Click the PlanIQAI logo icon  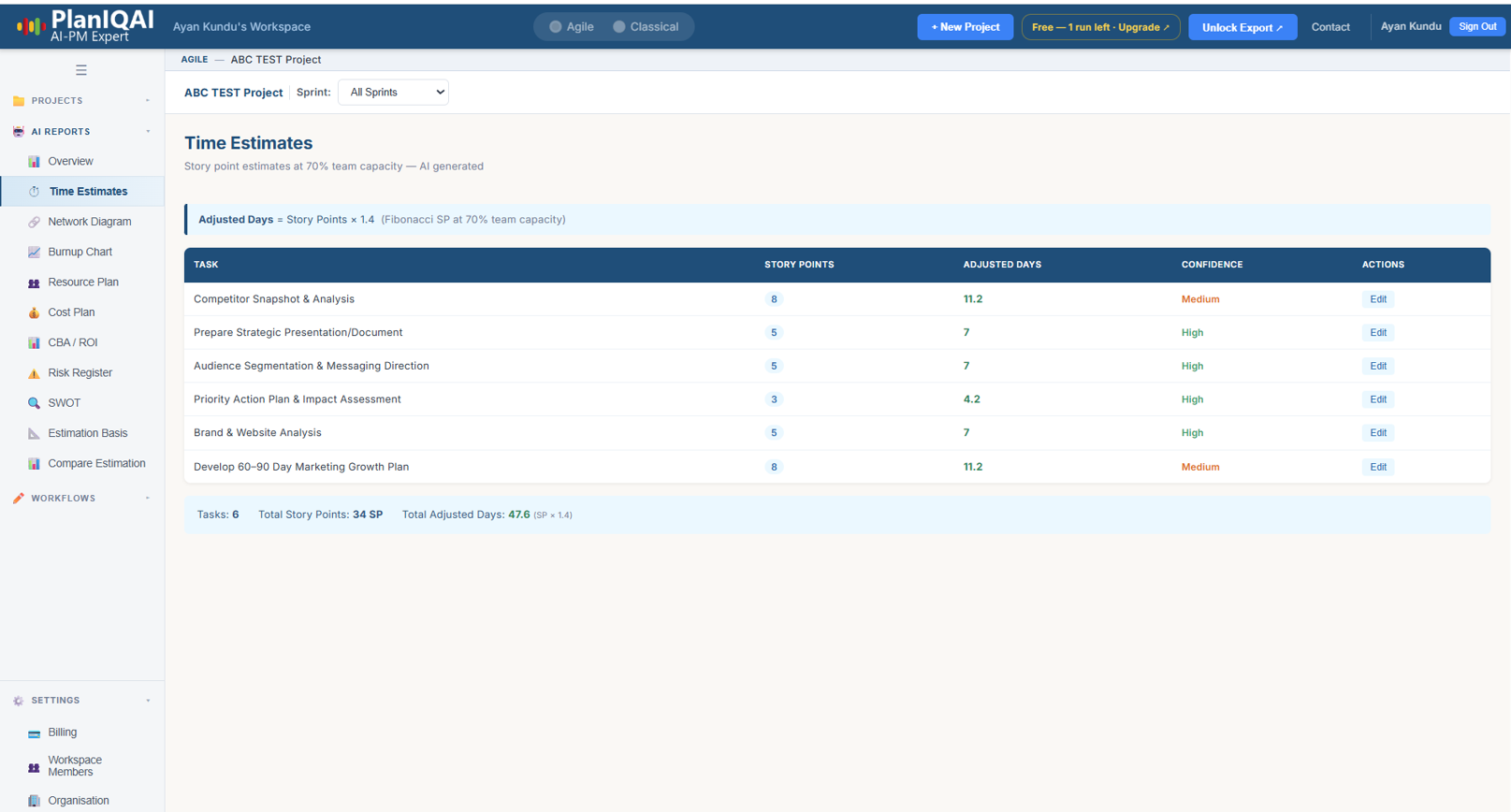click(x=31, y=26)
